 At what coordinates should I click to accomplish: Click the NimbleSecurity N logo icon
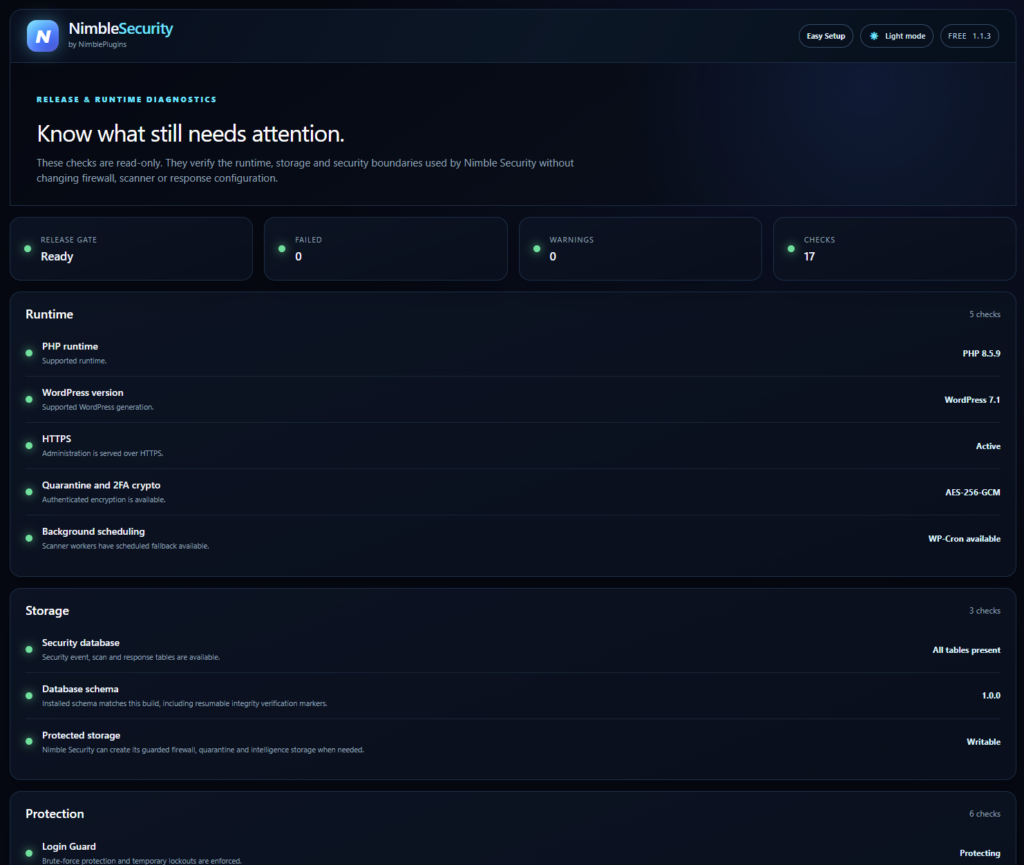tap(42, 36)
